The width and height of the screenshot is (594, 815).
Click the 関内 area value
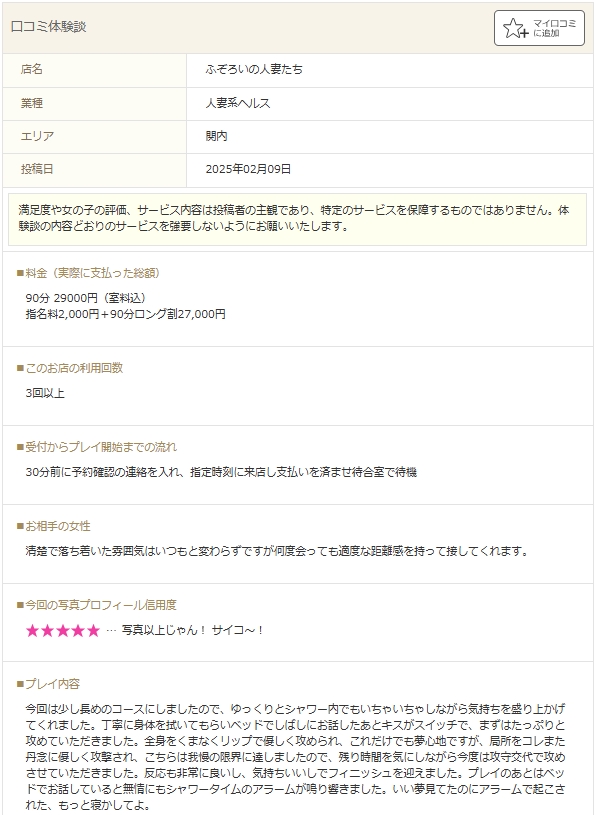tap(216, 136)
